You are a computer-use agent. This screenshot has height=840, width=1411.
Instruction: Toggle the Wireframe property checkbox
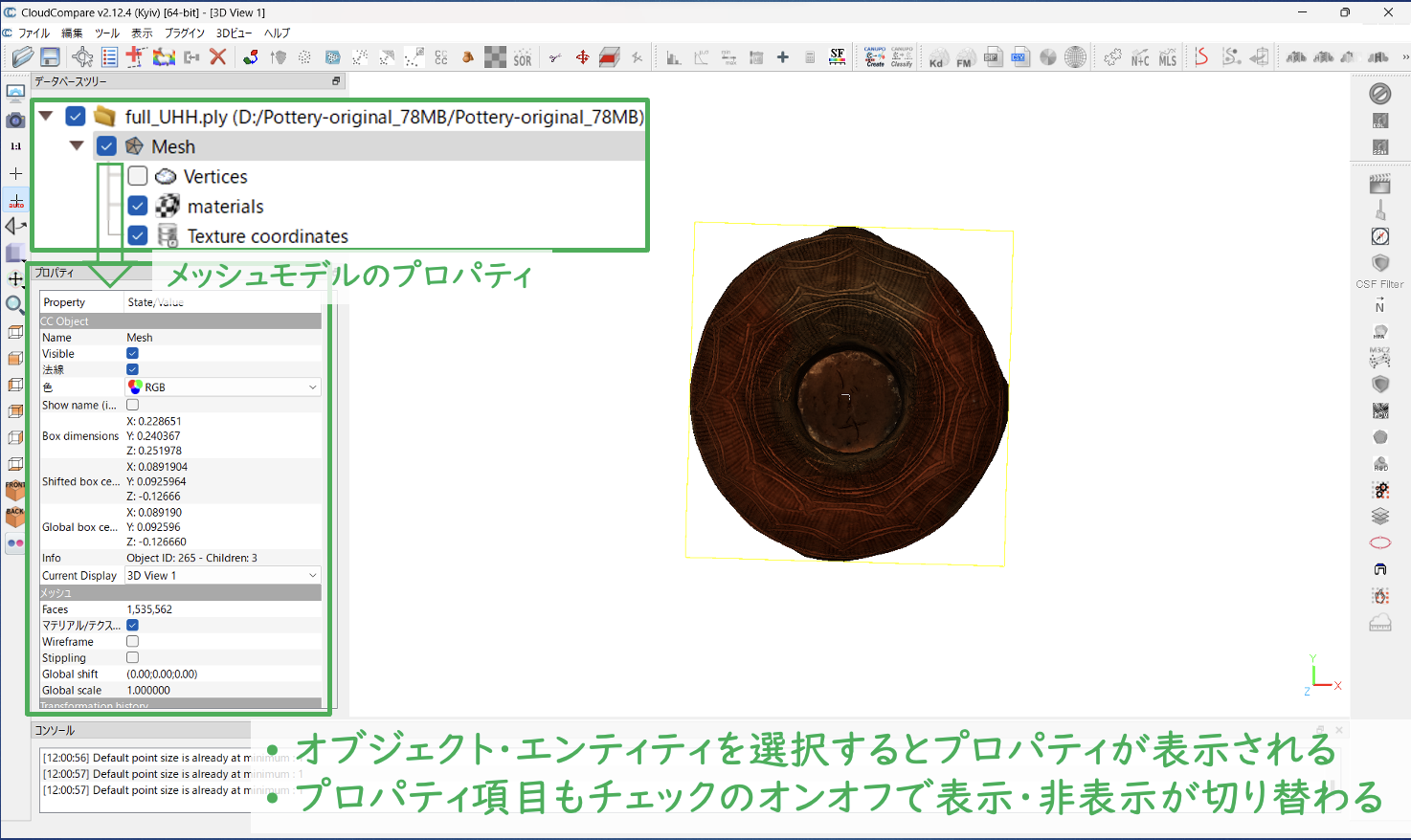pyautogui.click(x=133, y=642)
